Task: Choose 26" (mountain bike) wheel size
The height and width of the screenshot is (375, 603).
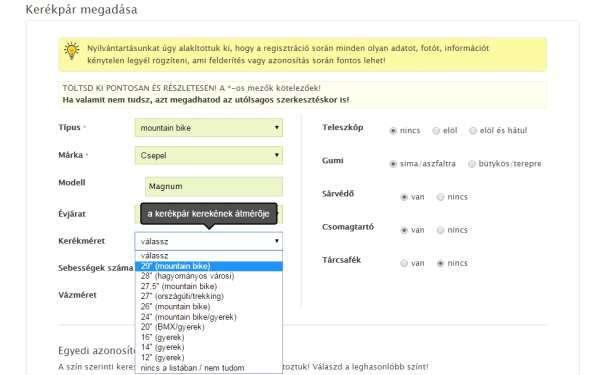Action: point(209,307)
